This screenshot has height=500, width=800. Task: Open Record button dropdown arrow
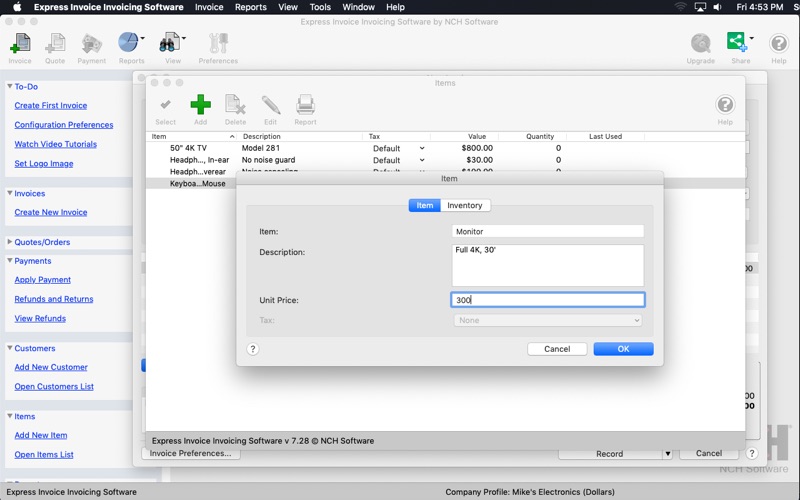pos(667,454)
